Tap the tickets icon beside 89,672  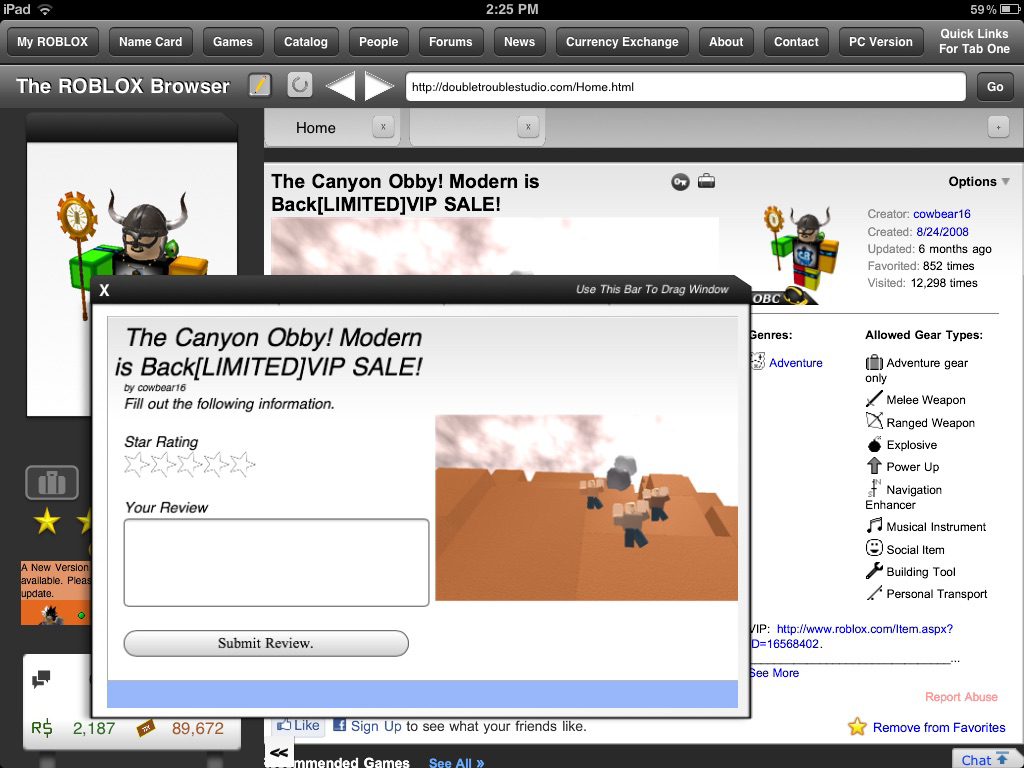coord(146,728)
